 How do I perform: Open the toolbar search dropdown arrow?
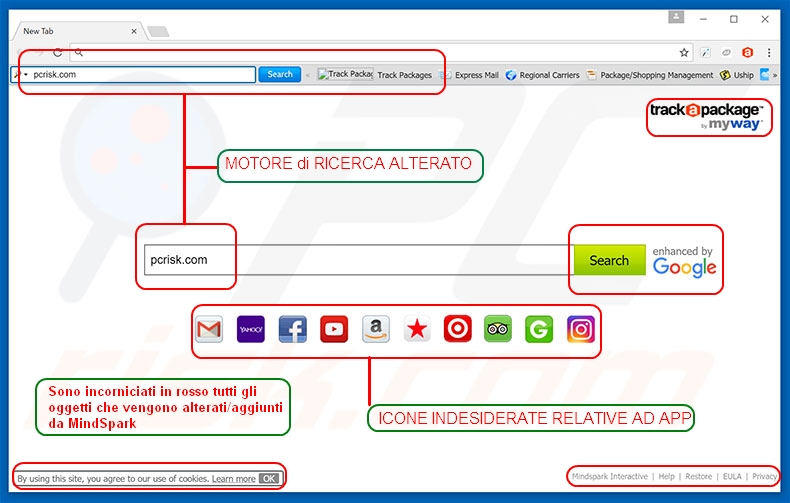point(26,75)
